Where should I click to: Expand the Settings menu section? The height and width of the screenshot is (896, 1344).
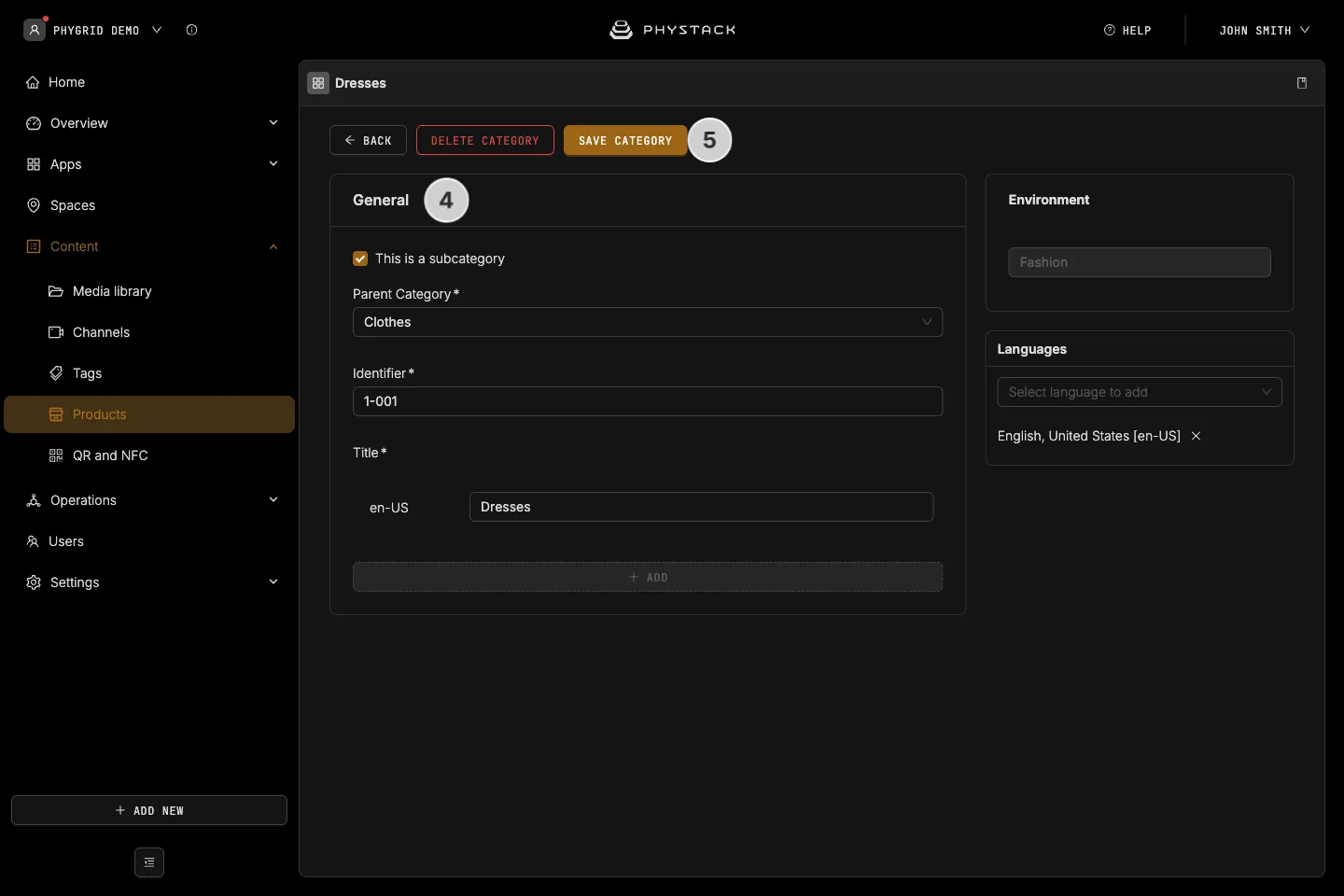pyautogui.click(x=149, y=582)
